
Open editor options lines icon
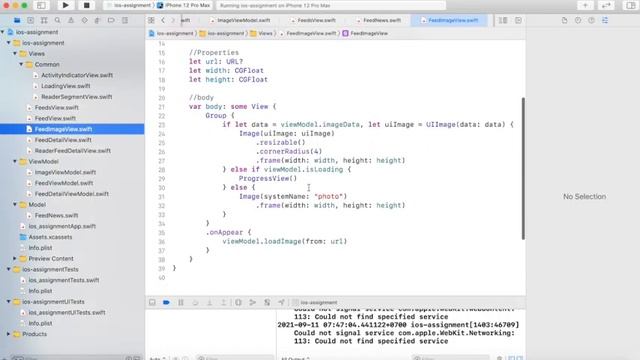pyautogui.click(x=503, y=20)
